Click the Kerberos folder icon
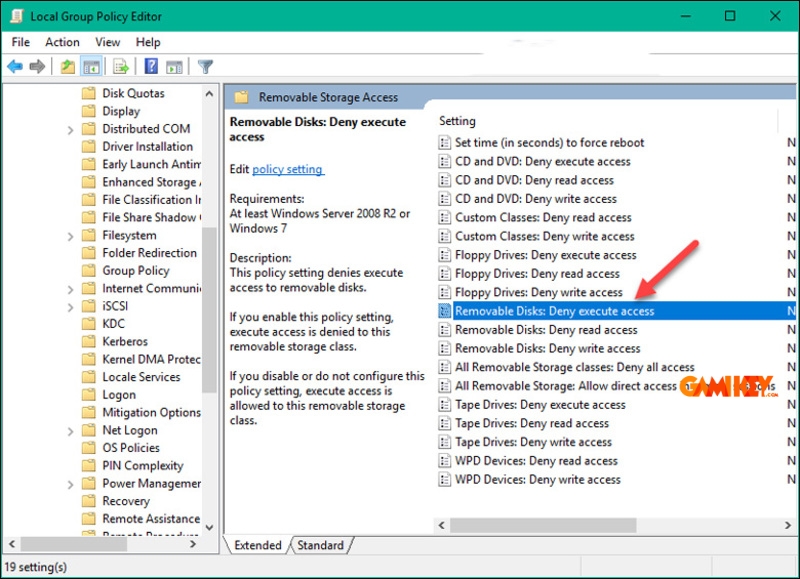 (89, 341)
